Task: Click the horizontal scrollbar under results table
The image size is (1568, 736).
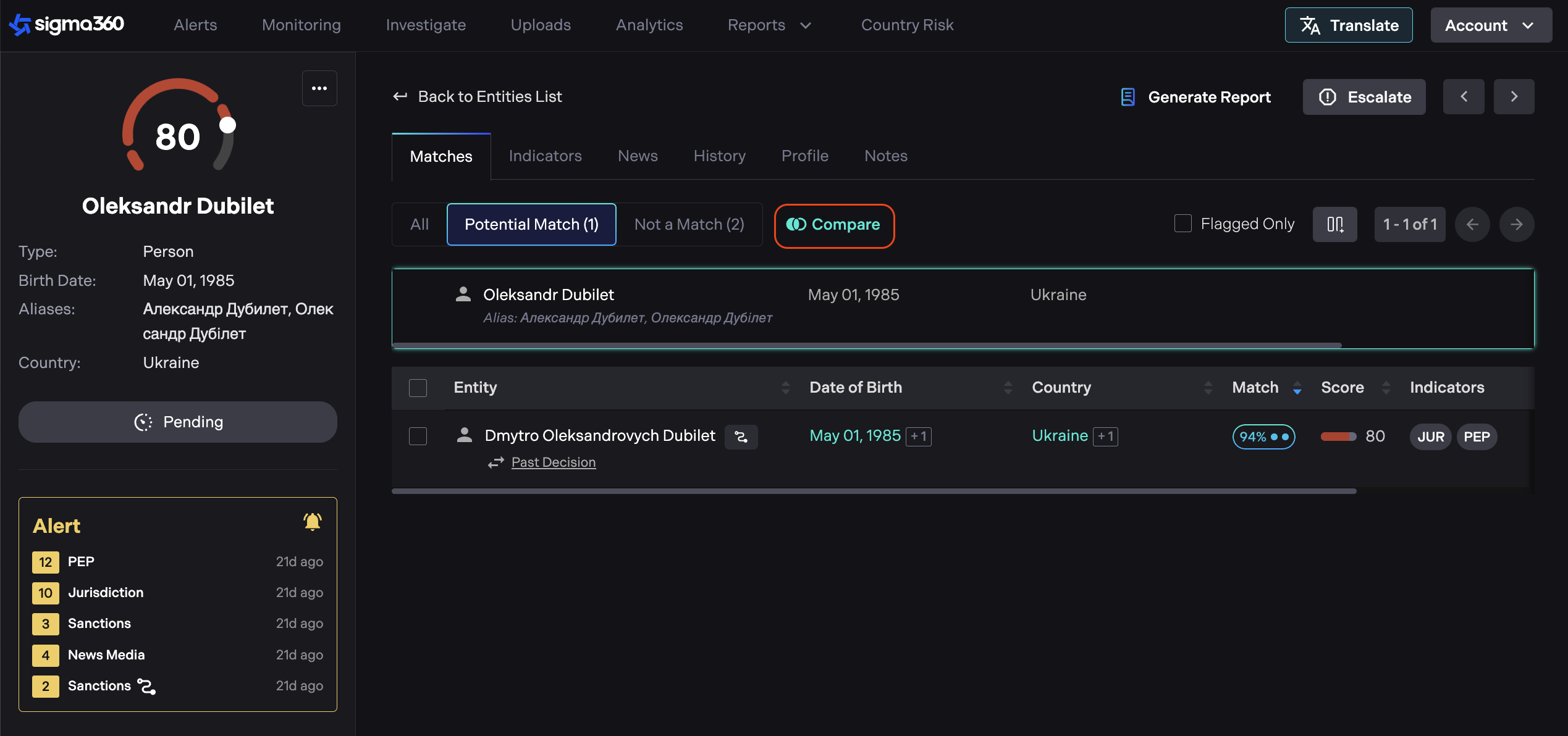Action: click(874, 491)
